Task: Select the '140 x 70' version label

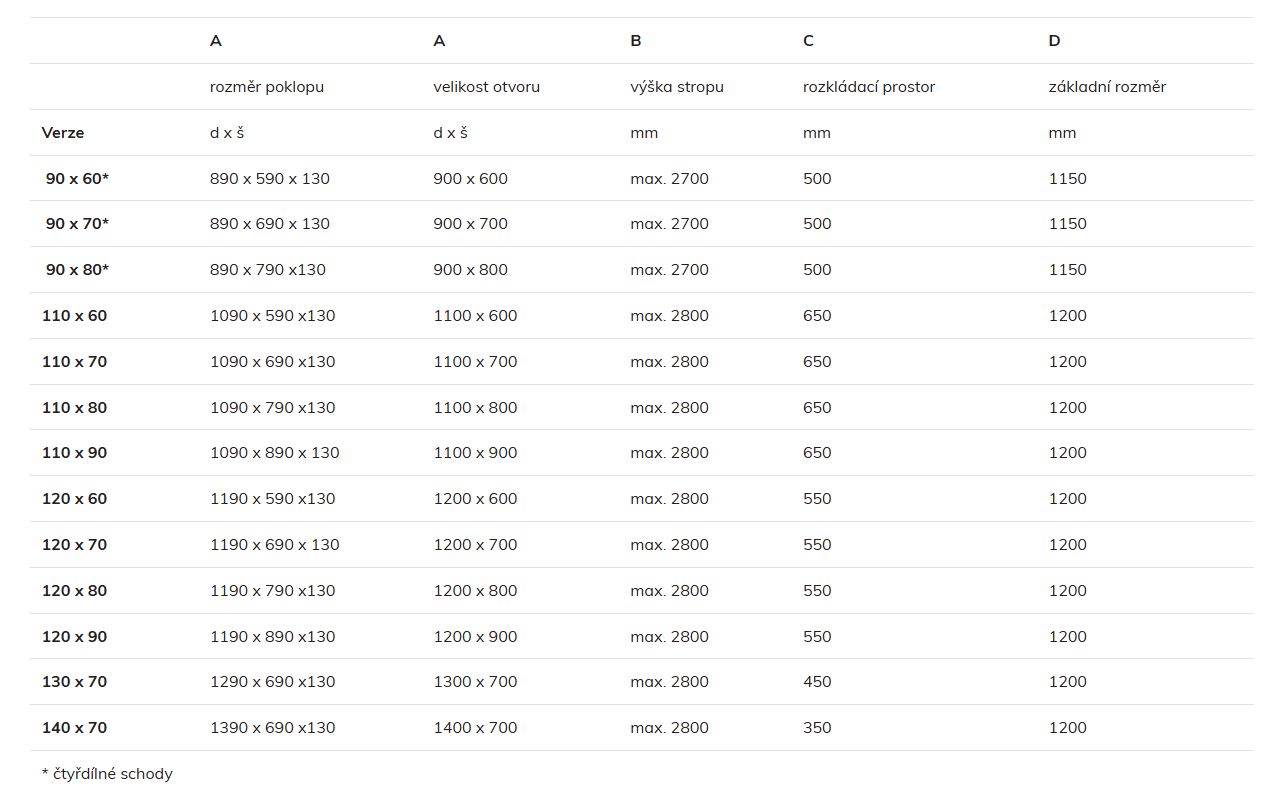Action: tap(74, 728)
